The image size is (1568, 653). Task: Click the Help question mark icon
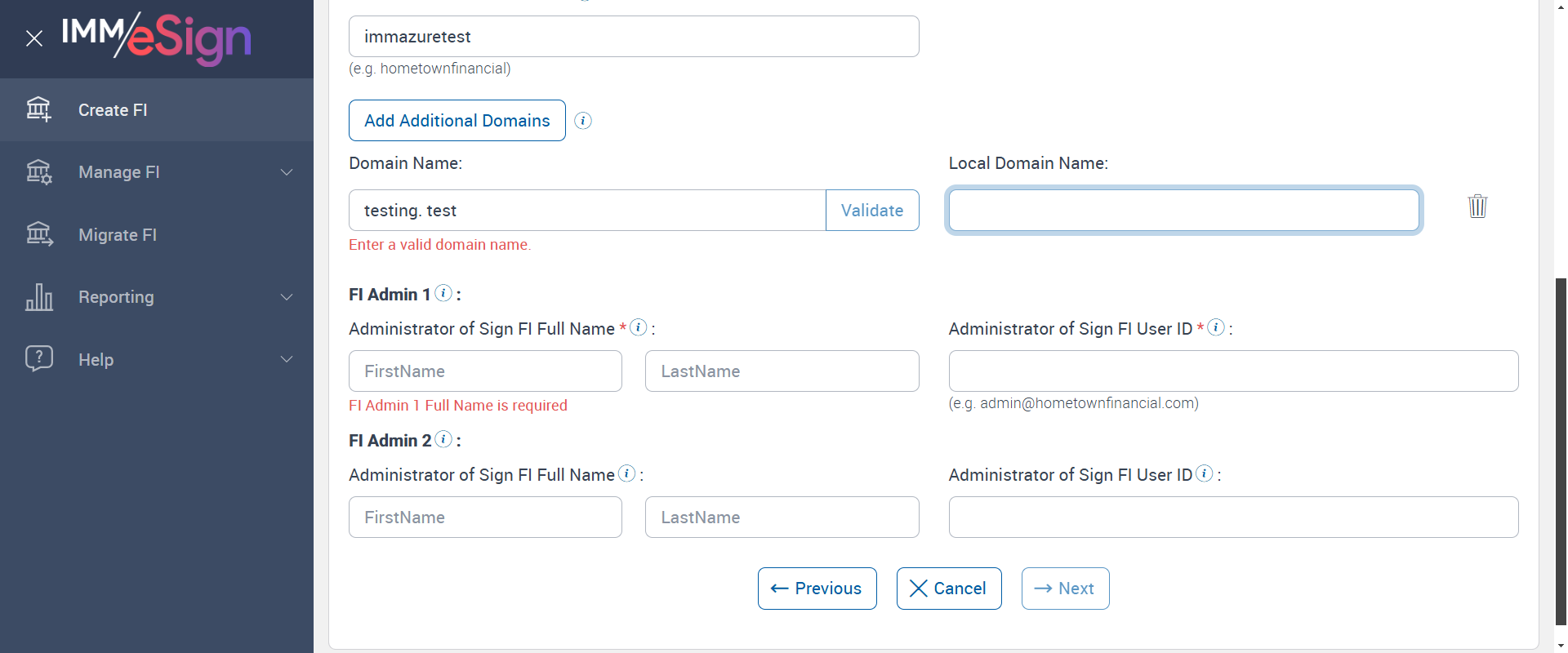coord(39,358)
